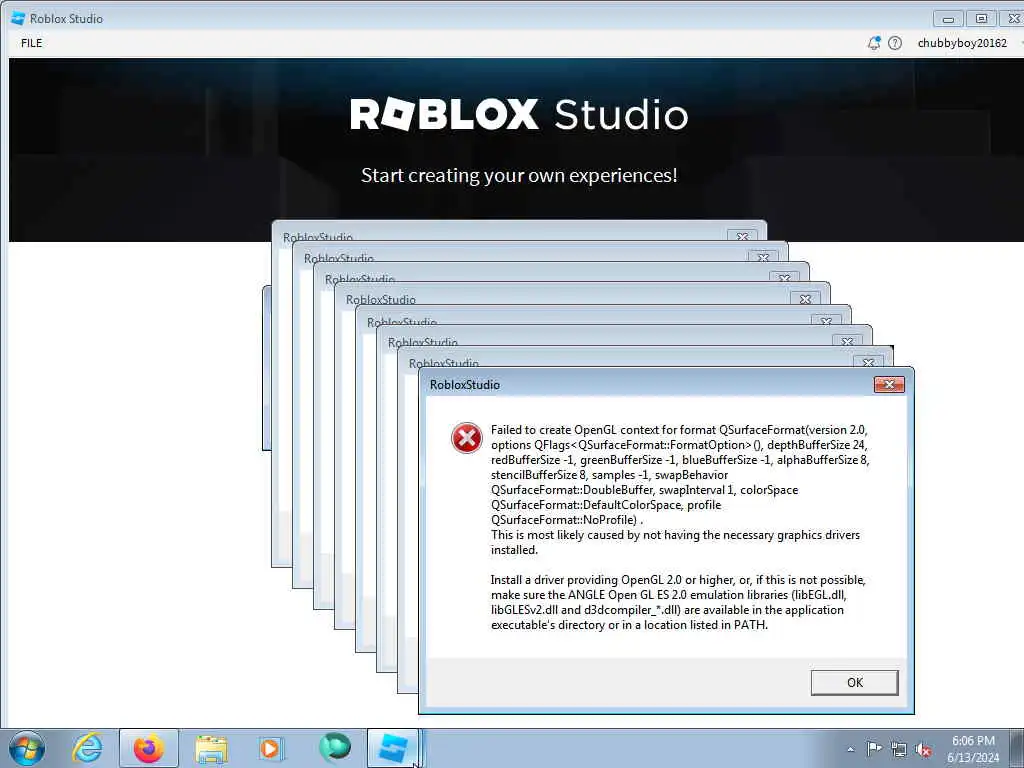Click the 'Start creating your own experiences!' text
Screen dimensions: 1024x768
click(x=519, y=176)
